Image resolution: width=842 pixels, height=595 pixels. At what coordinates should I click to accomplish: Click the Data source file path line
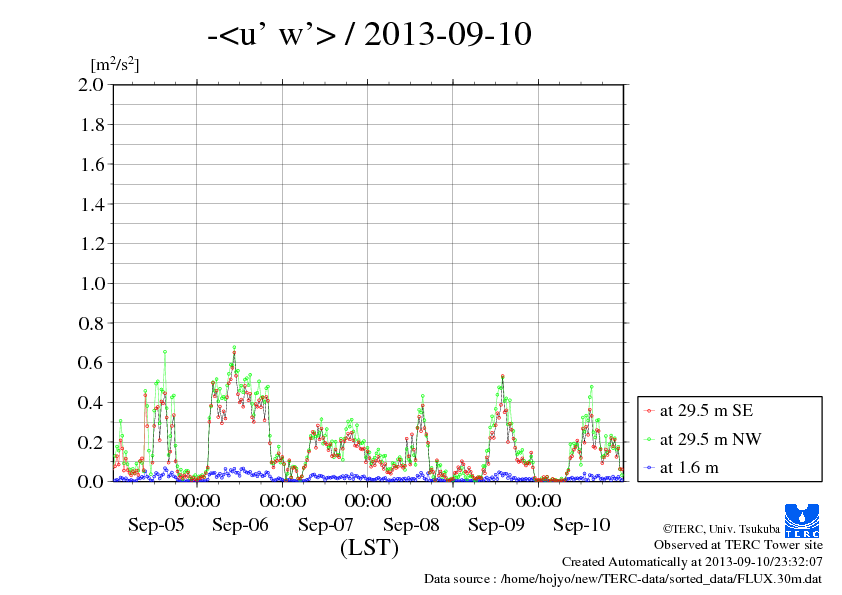tap(623, 579)
